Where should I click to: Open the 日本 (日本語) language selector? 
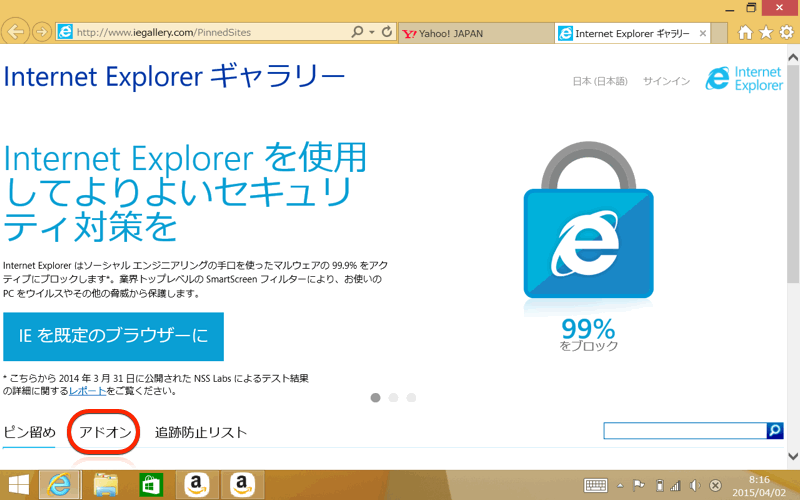pos(601,81)
